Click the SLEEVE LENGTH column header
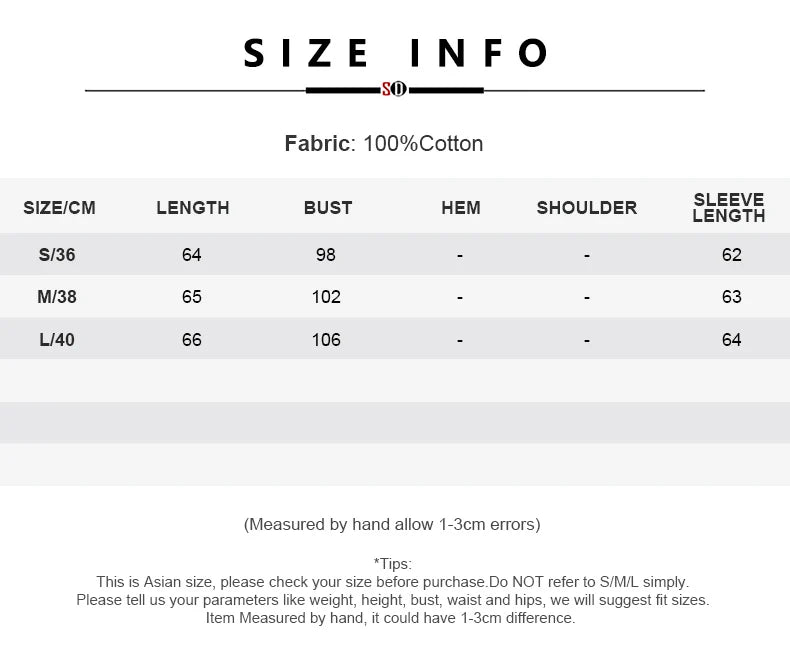This screenshot has width=790, height=669. [x=729, y=208]
